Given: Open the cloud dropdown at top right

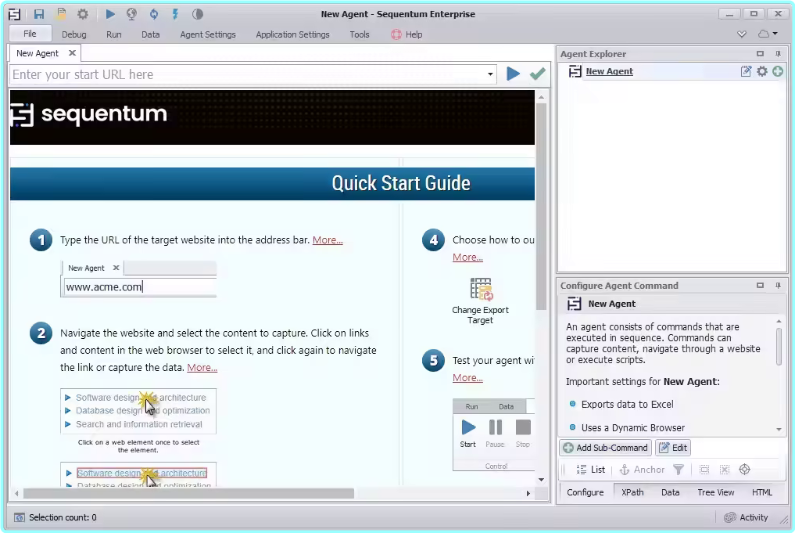Looking at the screenshot, I should point(767,34).
